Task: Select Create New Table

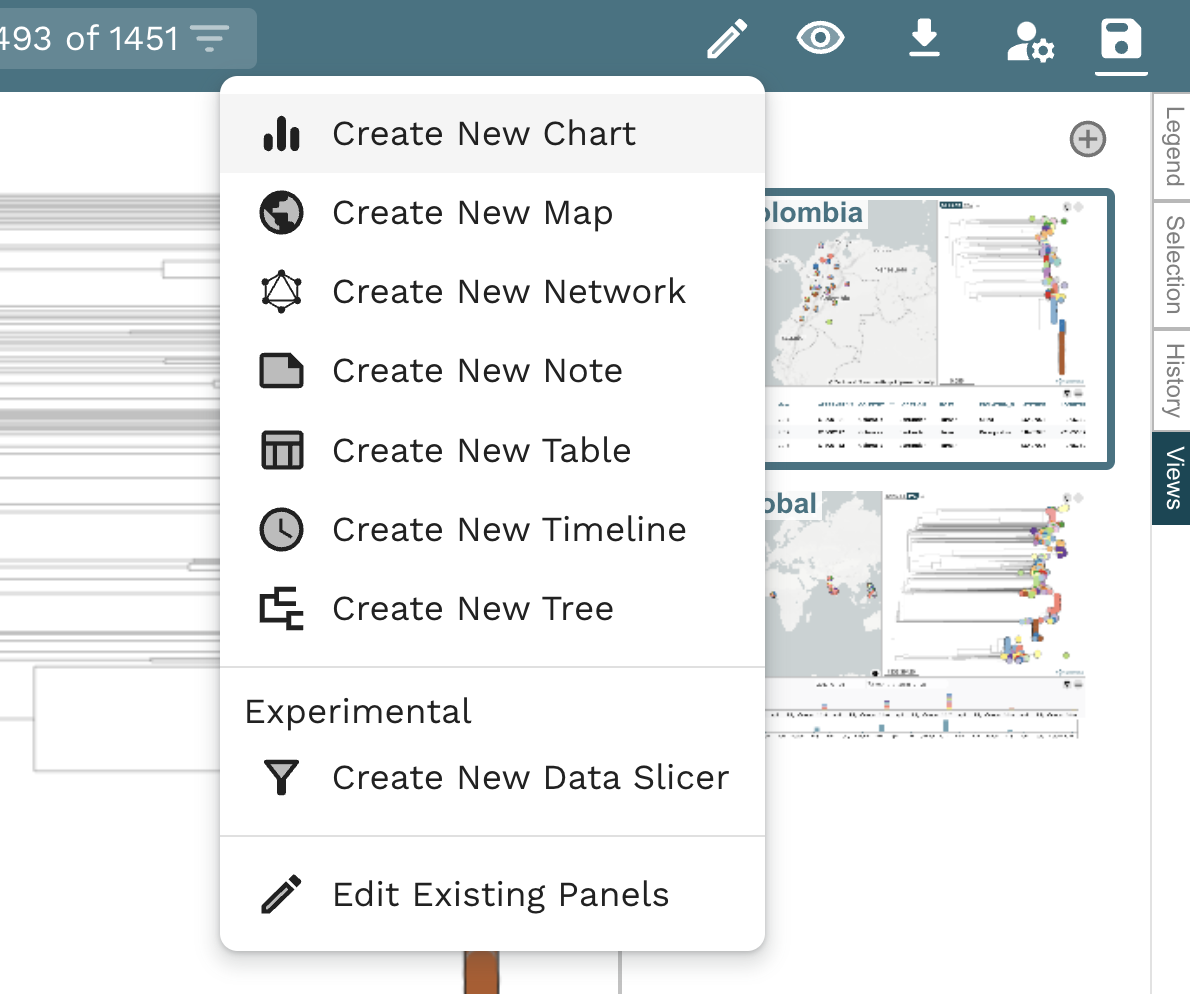Action: [493, 450]
